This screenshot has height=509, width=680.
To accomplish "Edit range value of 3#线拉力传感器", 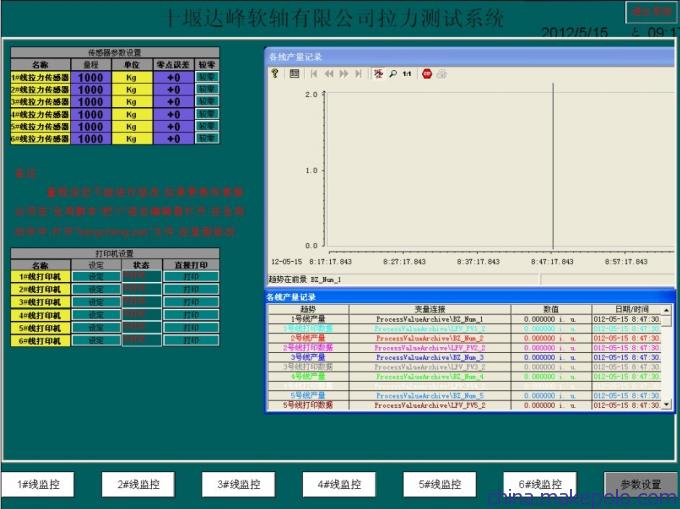I will click(x=91, y=101).
